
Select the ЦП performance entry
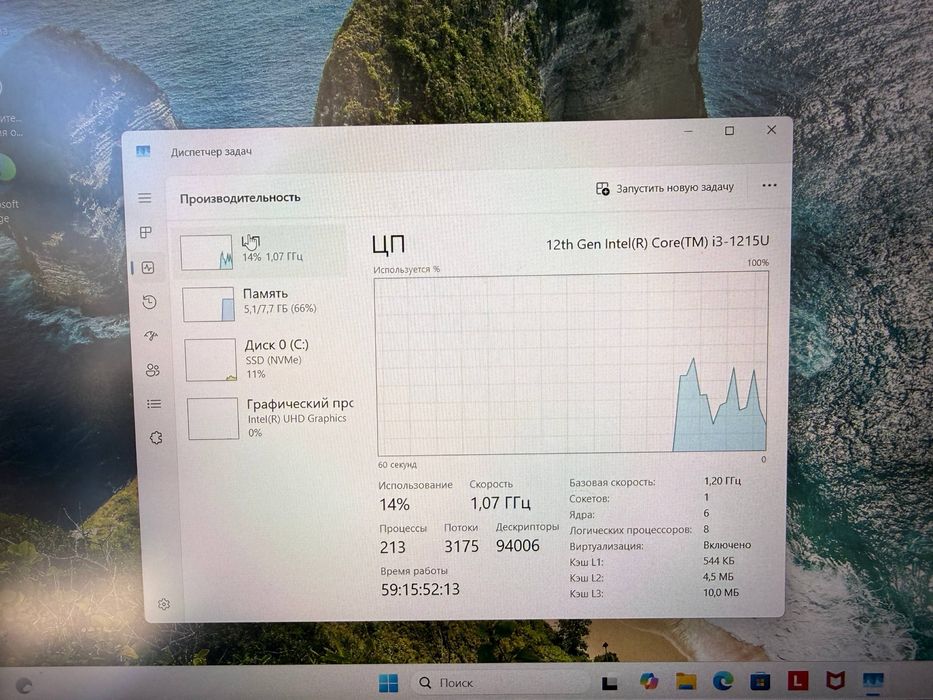click(x=260, y=251)
